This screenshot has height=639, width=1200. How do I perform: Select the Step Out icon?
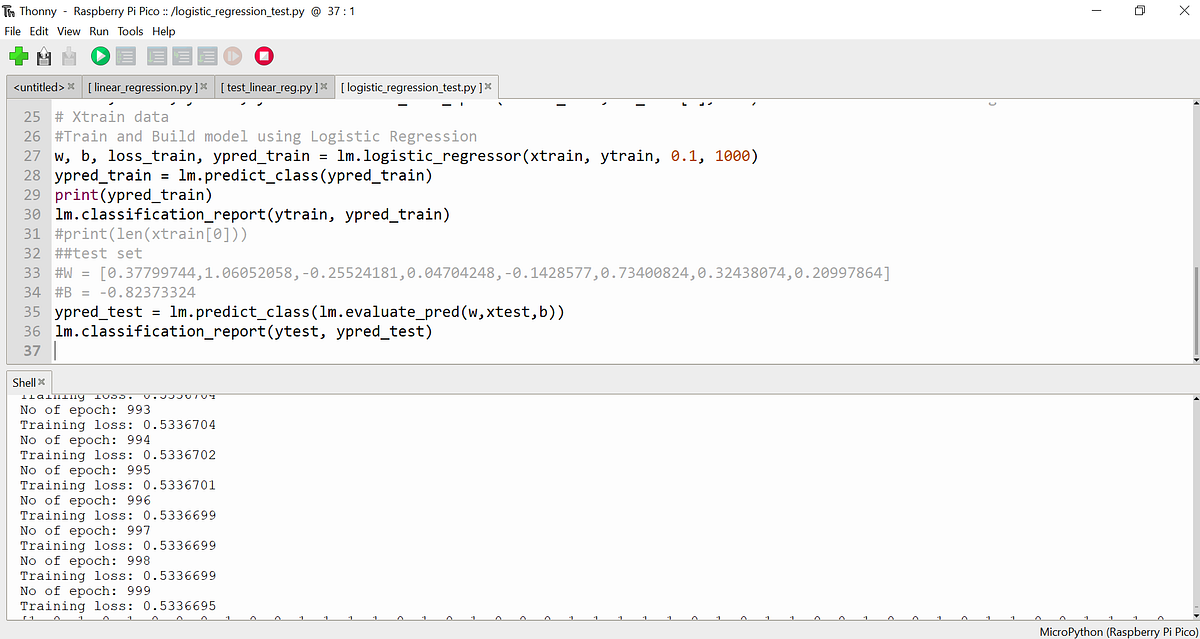pos(206,56)
